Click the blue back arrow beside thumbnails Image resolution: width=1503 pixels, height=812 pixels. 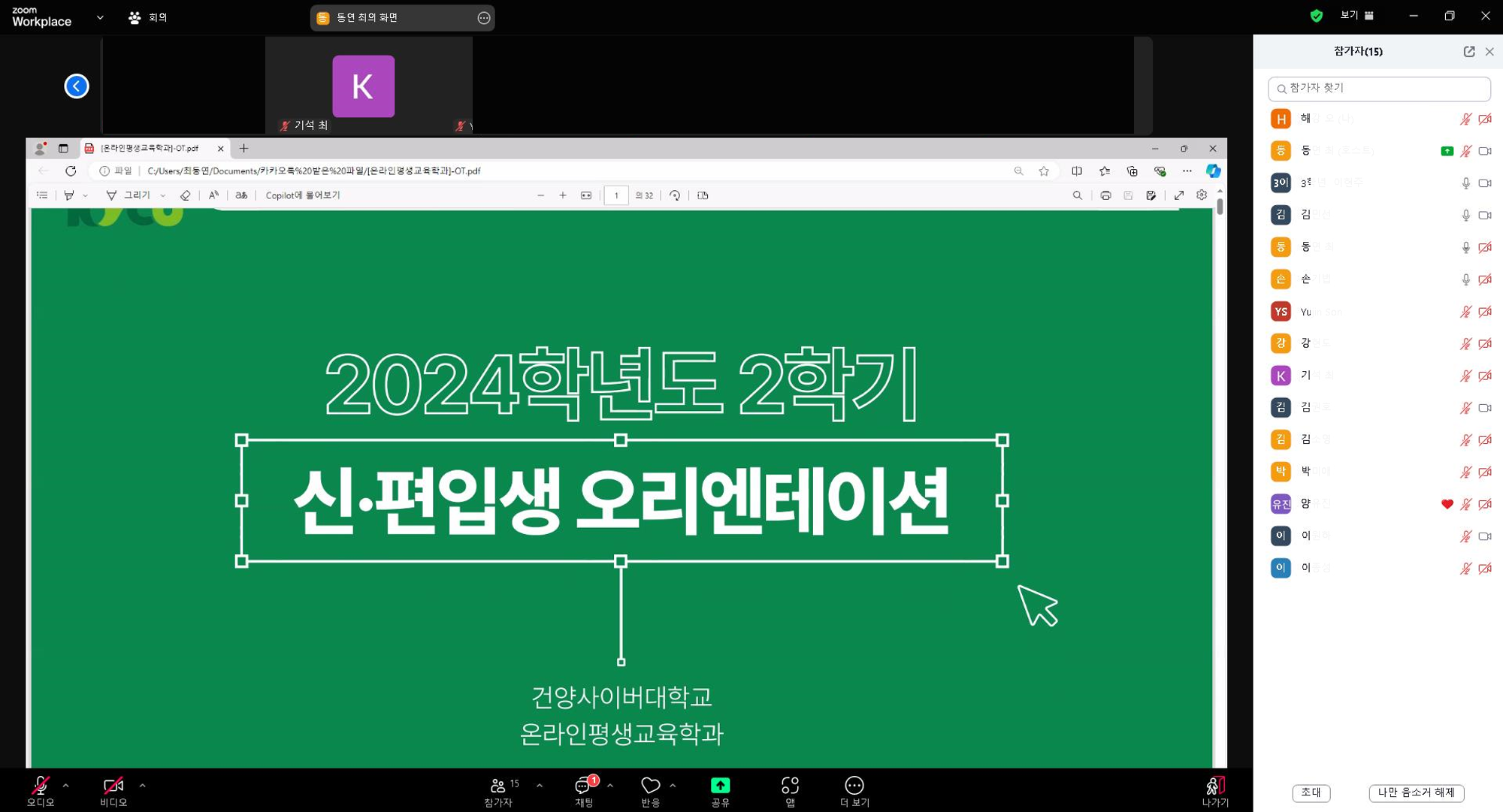pos(77,86)
